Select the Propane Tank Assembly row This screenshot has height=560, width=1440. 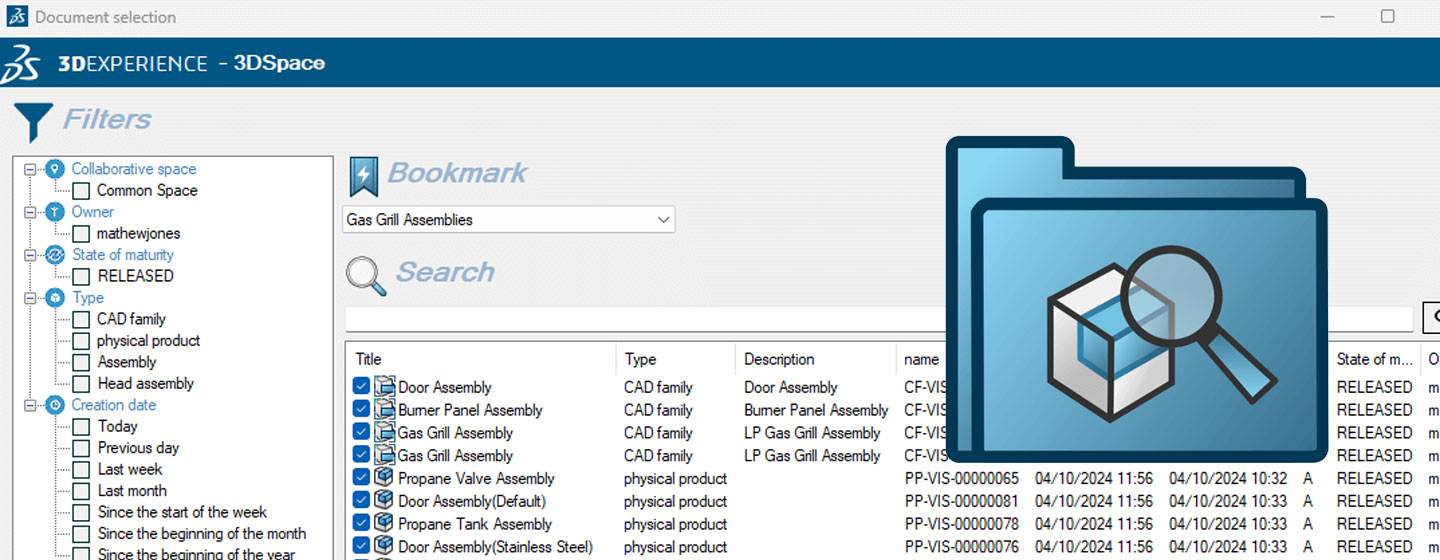pyautogui.click(x=475, y=524)
